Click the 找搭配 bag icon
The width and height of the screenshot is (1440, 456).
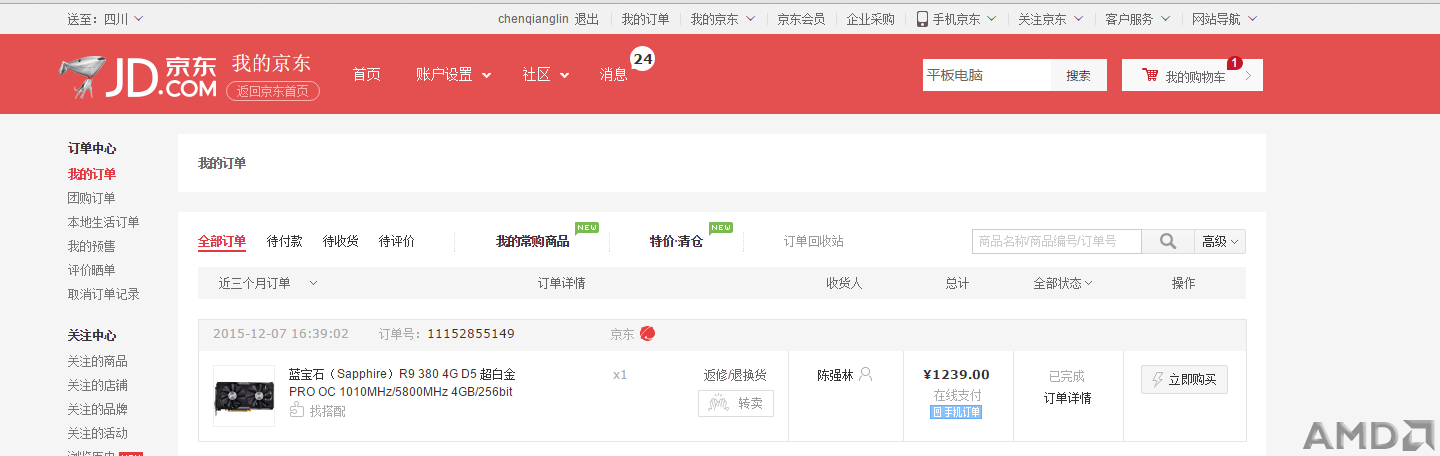(296, 410)
